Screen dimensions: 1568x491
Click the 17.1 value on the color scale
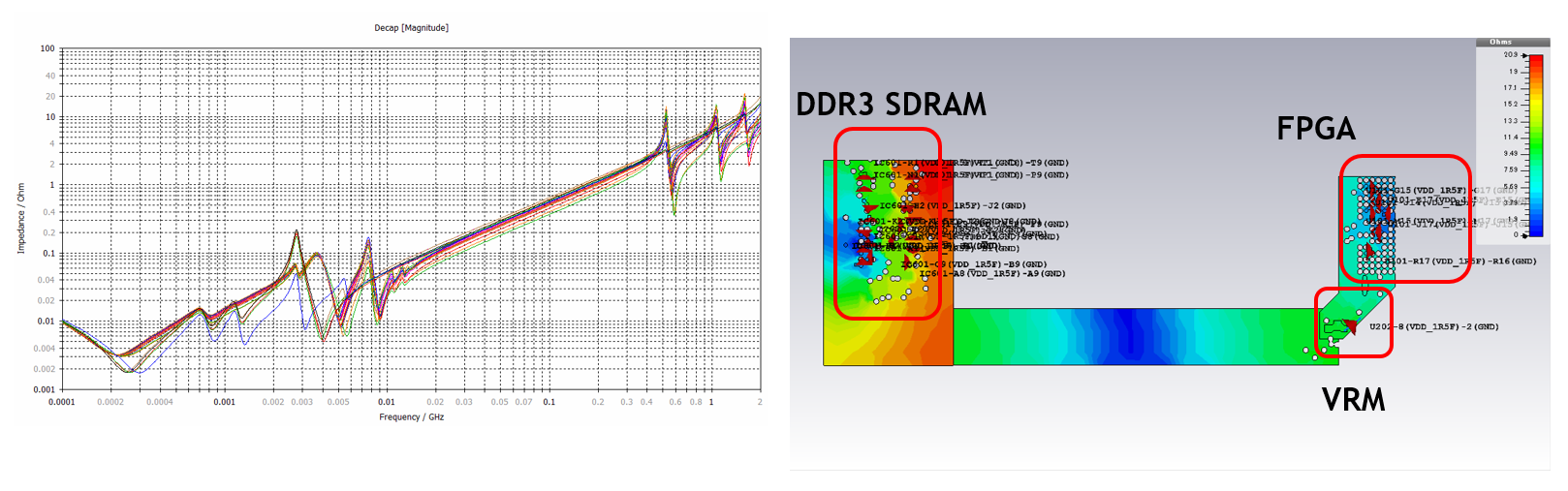tap(1511, 88)
